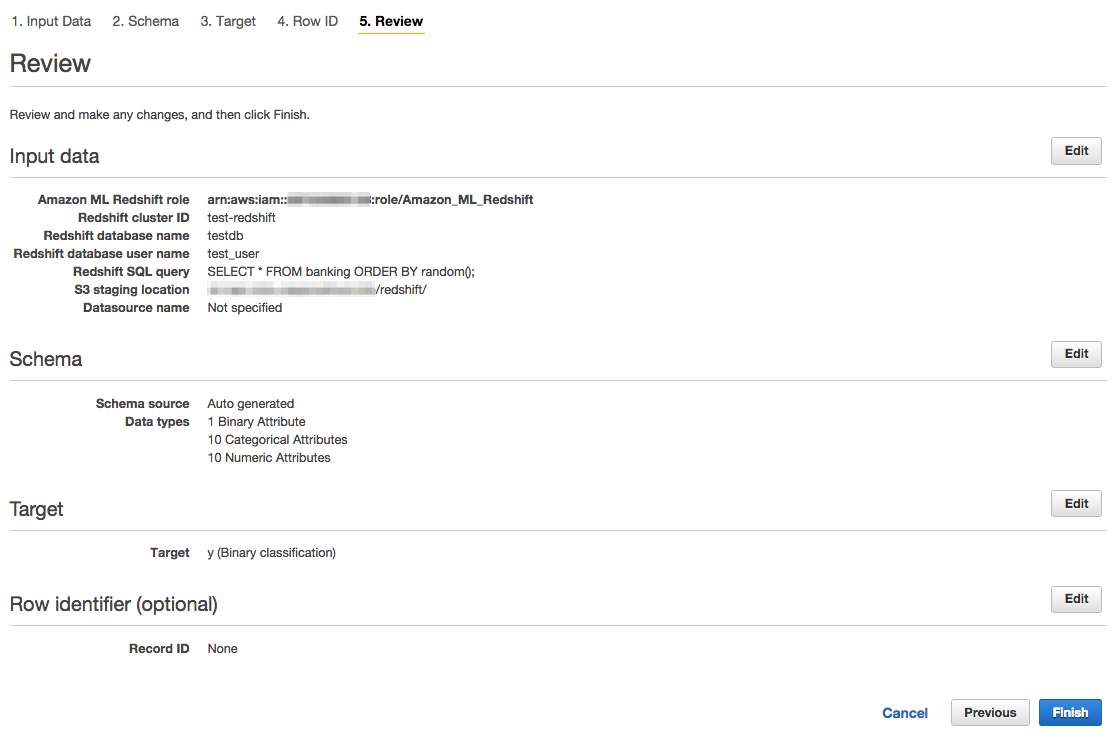The width and height of the screenshot is (1116, 743).
Task: Navigate to the "1. Input Data" step
Action: tap(51, 21)
